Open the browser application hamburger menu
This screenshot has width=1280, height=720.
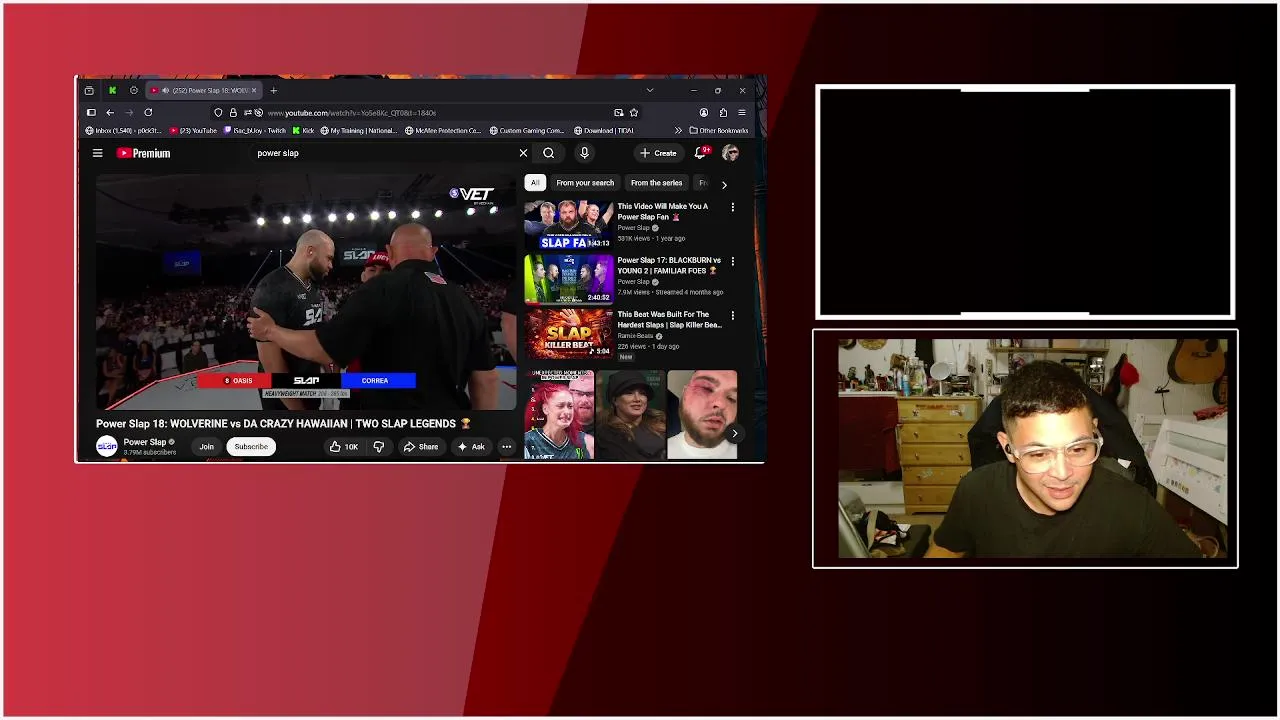(x=742, y=113)
